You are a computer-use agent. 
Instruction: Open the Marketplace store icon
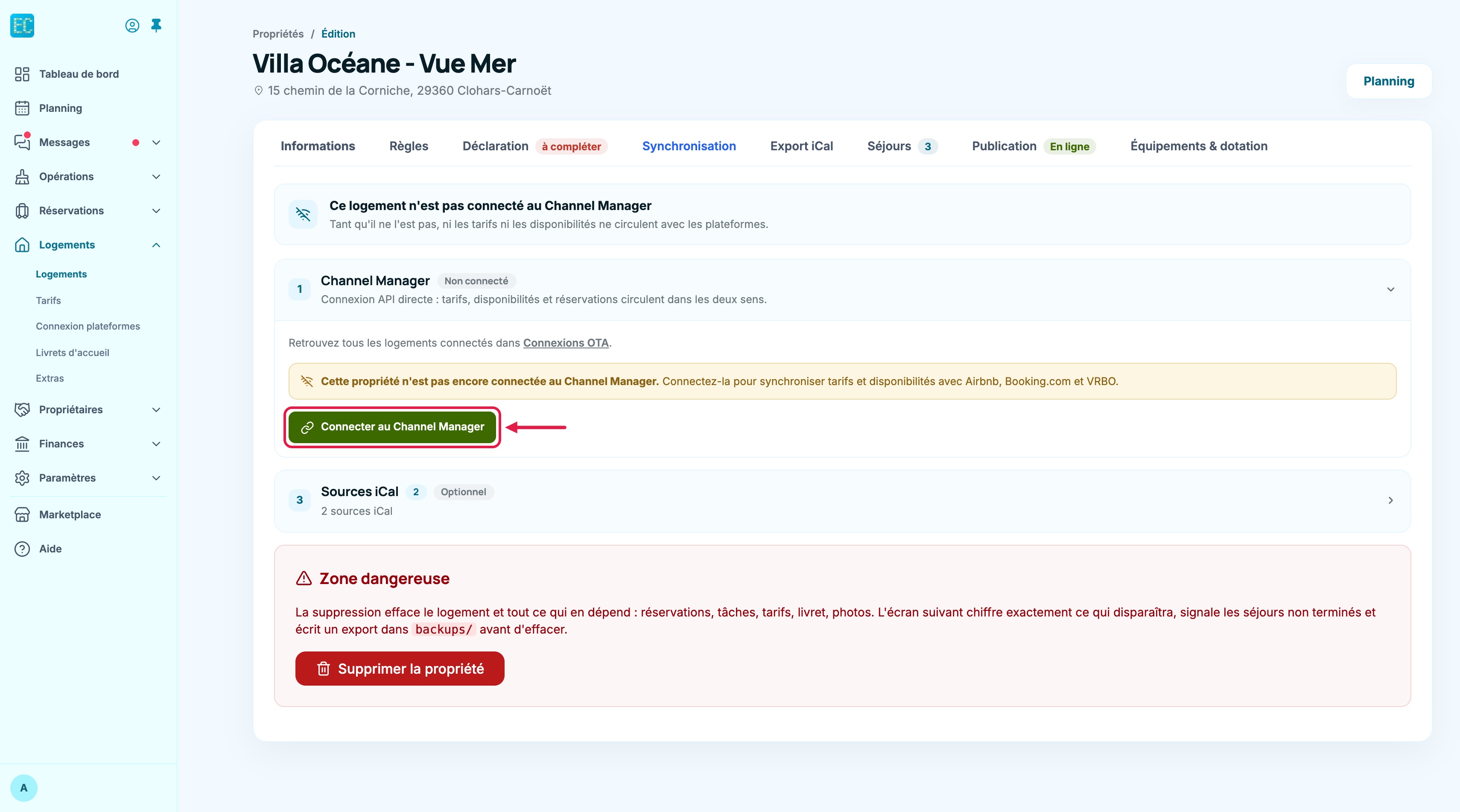click(22, 514)
